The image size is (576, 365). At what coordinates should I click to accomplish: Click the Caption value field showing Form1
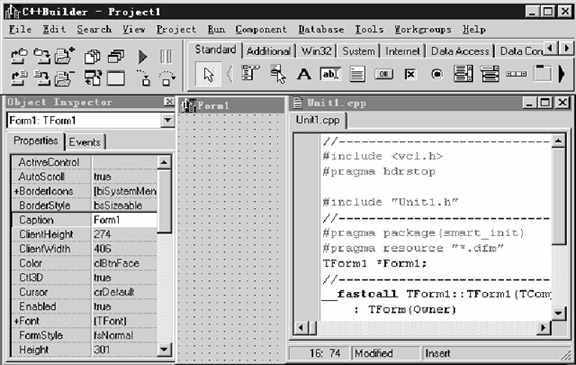(x=125, y=220)
